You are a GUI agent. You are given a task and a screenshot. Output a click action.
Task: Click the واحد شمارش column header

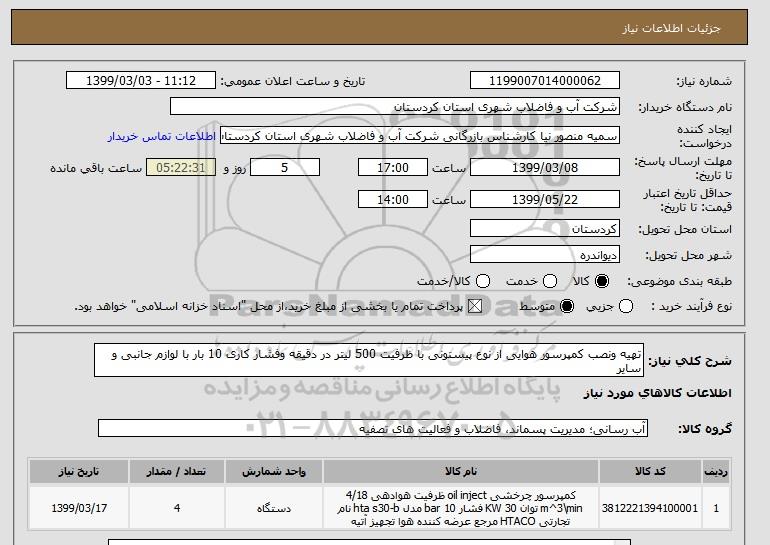click(x=274, y=471)
